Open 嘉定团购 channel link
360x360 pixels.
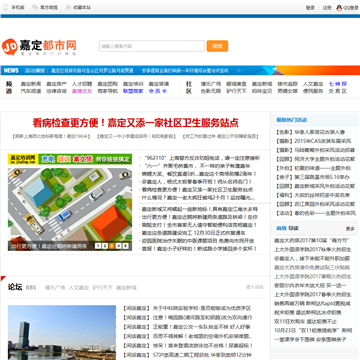tap(108, 84)
